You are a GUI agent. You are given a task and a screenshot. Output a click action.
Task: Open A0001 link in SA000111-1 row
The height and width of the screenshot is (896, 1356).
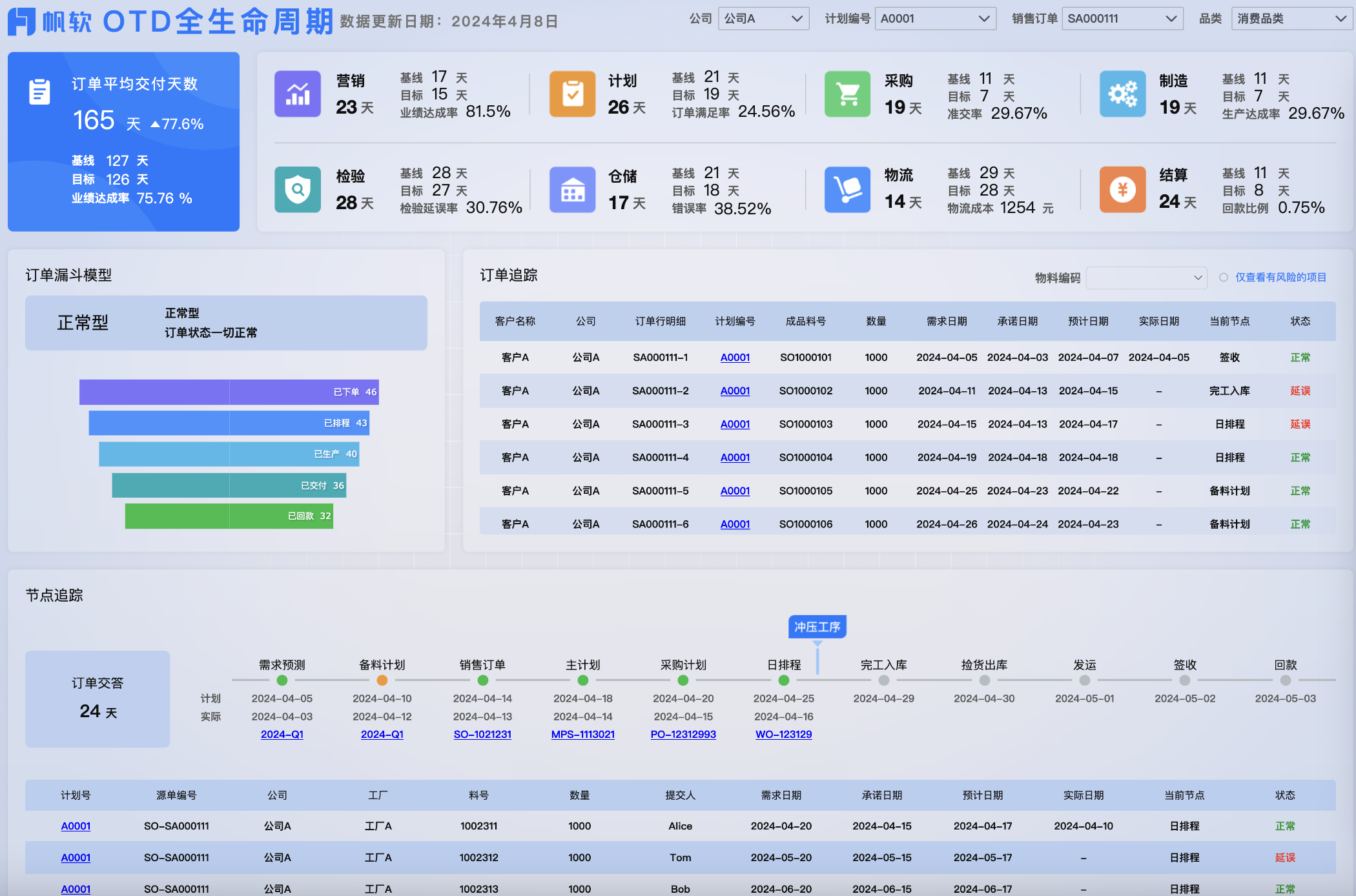click(735, 358)
